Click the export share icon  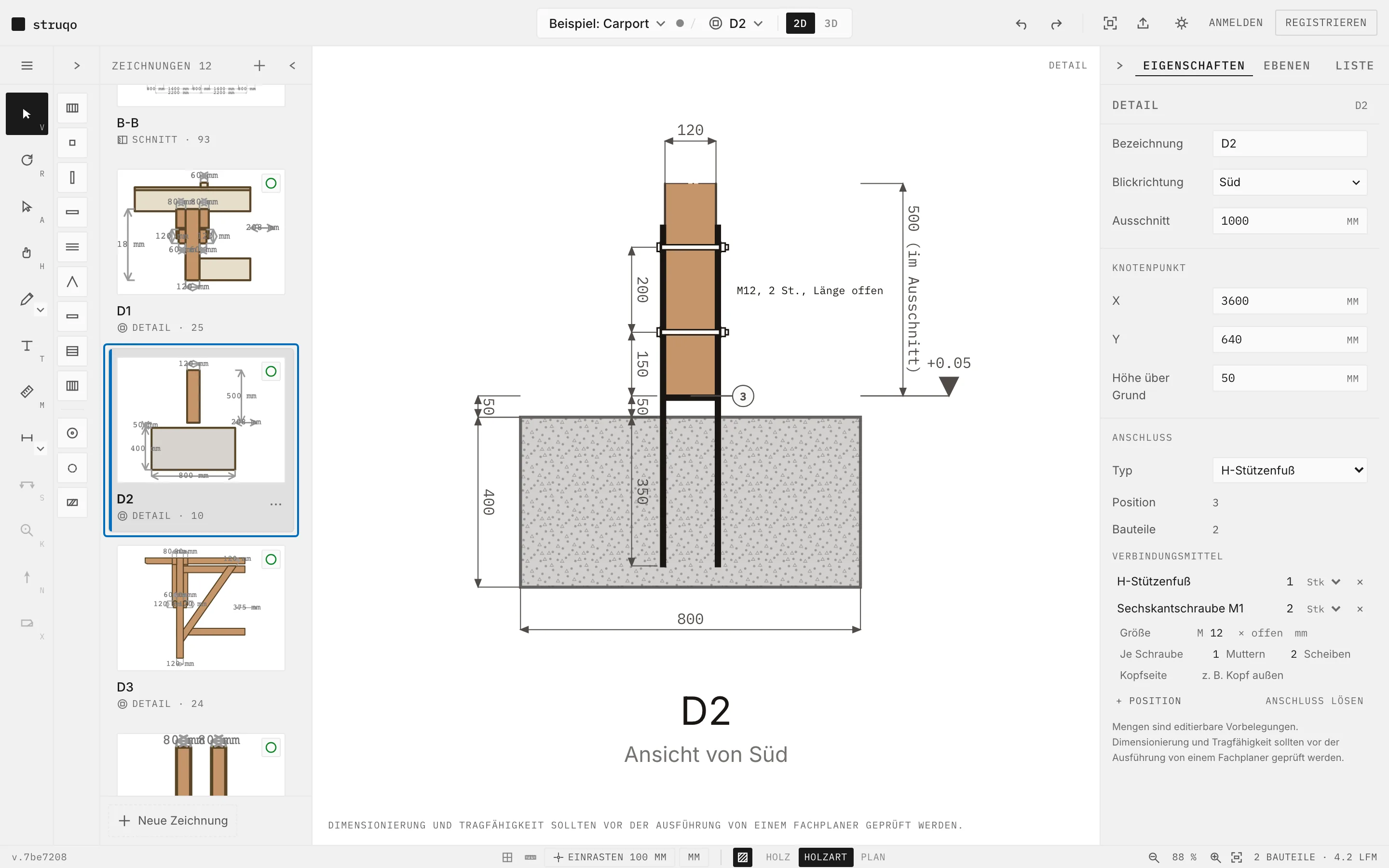point(1143,23)
